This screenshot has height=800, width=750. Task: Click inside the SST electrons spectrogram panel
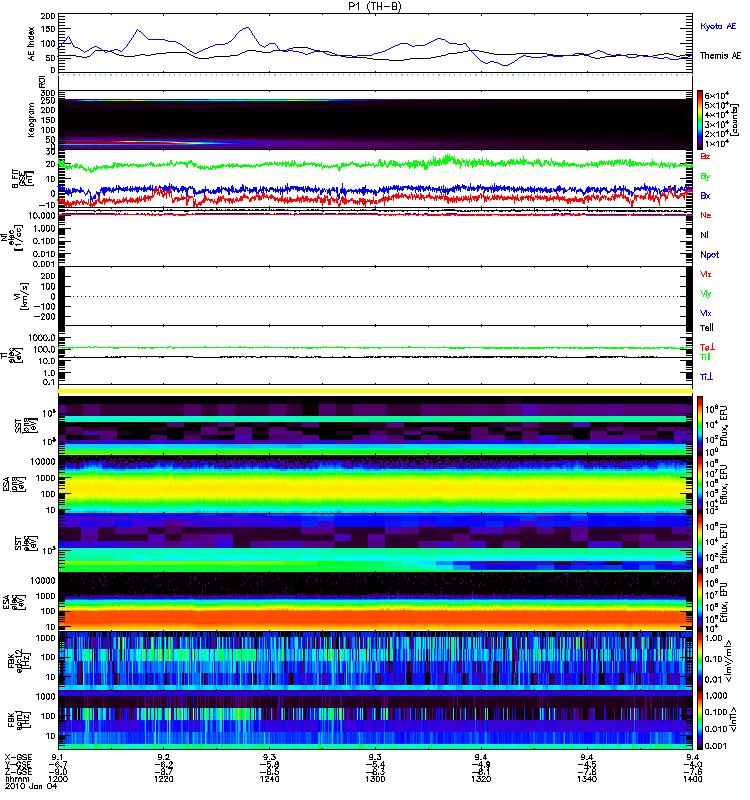[375, 543]
